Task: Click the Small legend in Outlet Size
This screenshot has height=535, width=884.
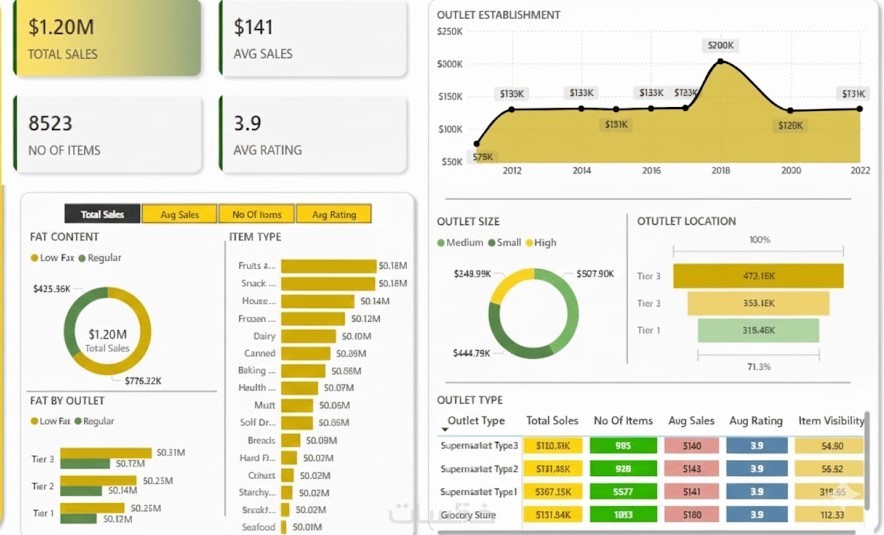Action: [x=505, y=242]
